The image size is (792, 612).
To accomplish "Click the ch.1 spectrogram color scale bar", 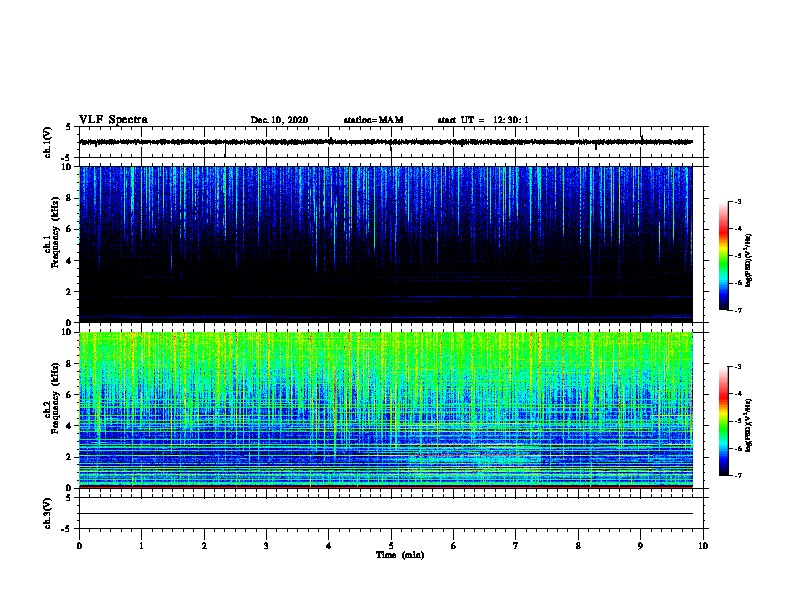I will pos(724,256).
